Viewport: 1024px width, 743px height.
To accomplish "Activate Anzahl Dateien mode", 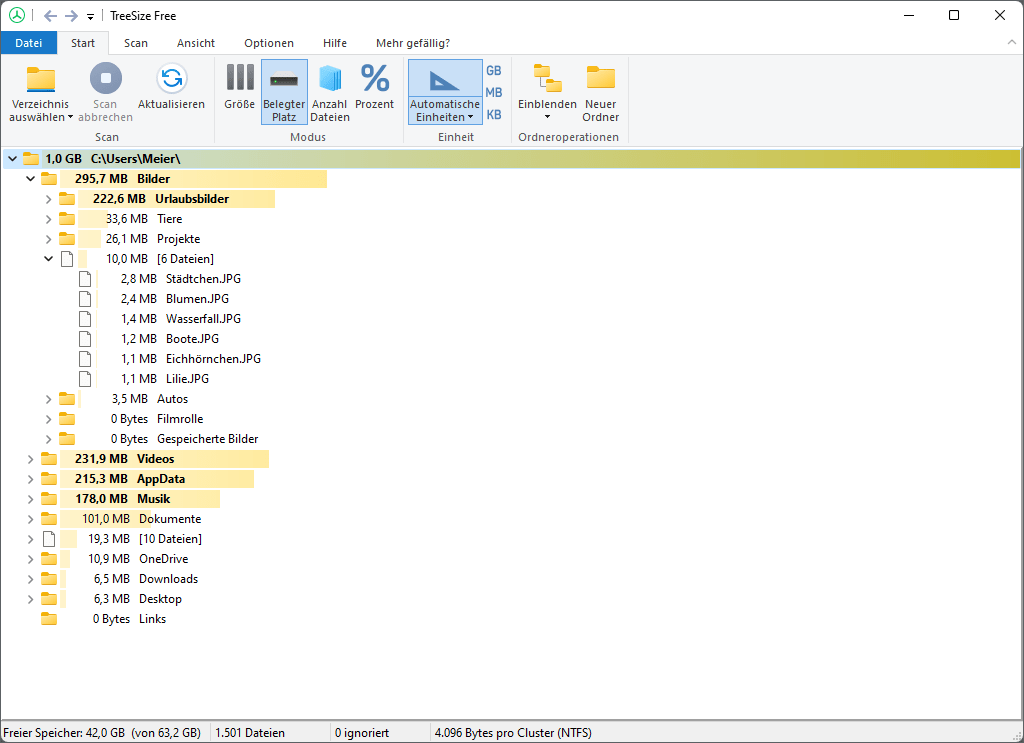I will tap(330, 90).
